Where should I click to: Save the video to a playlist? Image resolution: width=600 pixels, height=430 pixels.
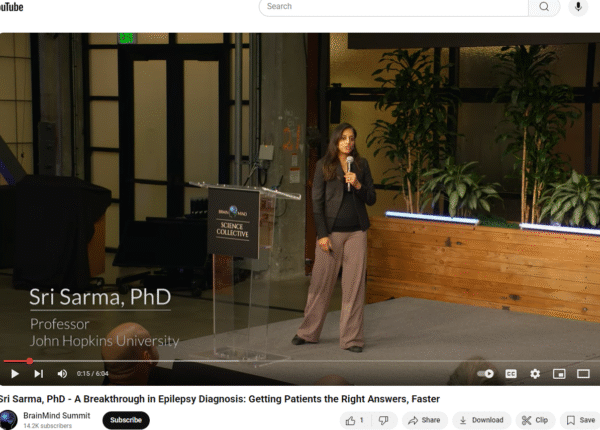[581, 420]
